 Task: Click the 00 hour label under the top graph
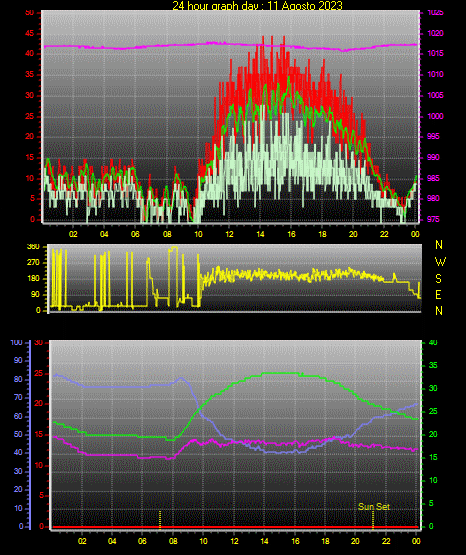coord(415,234)
